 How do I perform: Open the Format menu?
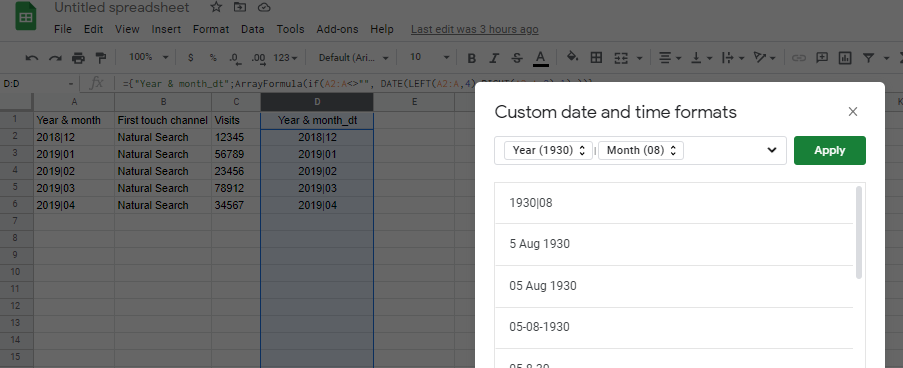(211, 29)
